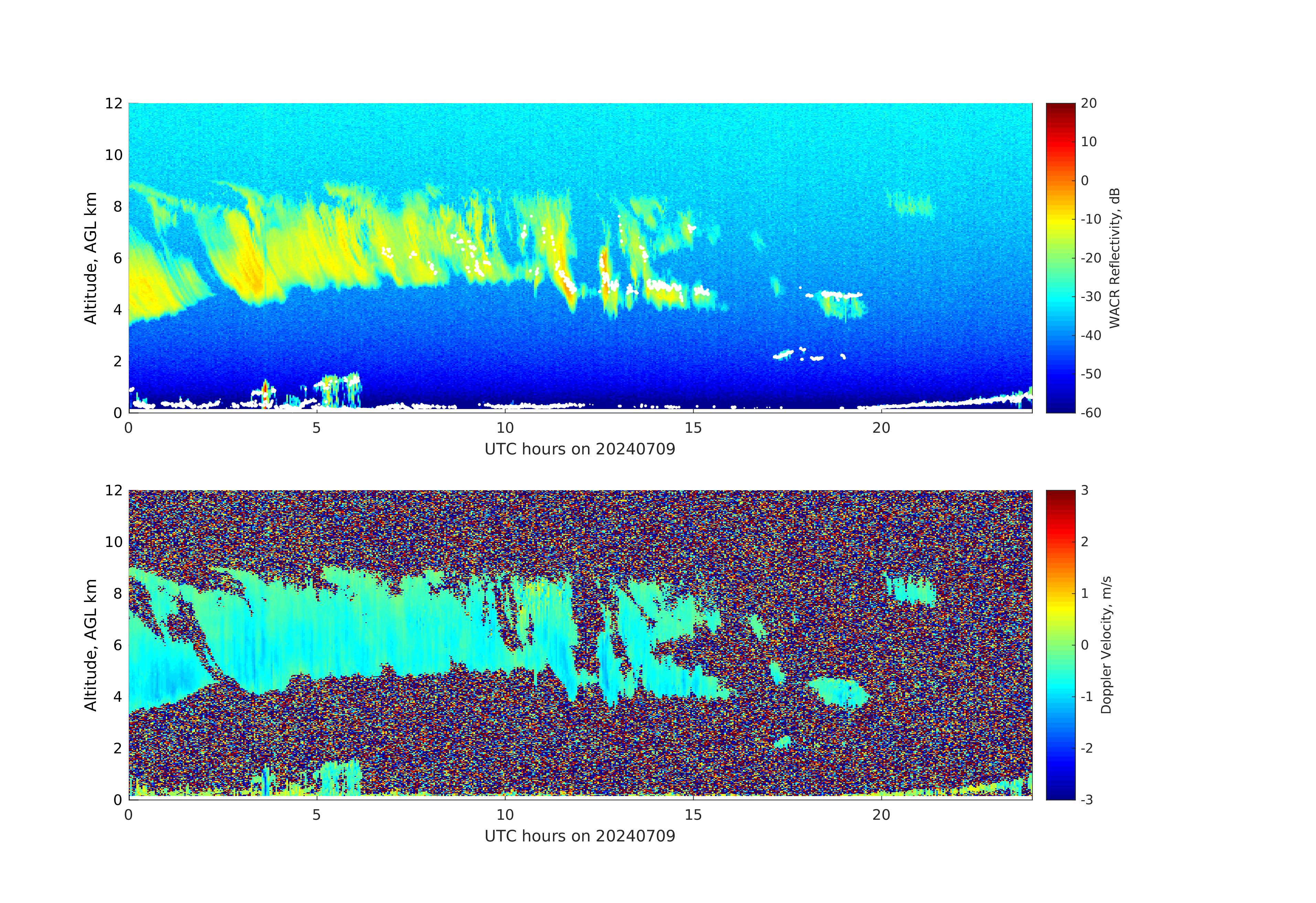The height and width of the screenshot is (903, 1316).
Task: Click the bottom plot's x-axis date label
Action: coord(579,836)
